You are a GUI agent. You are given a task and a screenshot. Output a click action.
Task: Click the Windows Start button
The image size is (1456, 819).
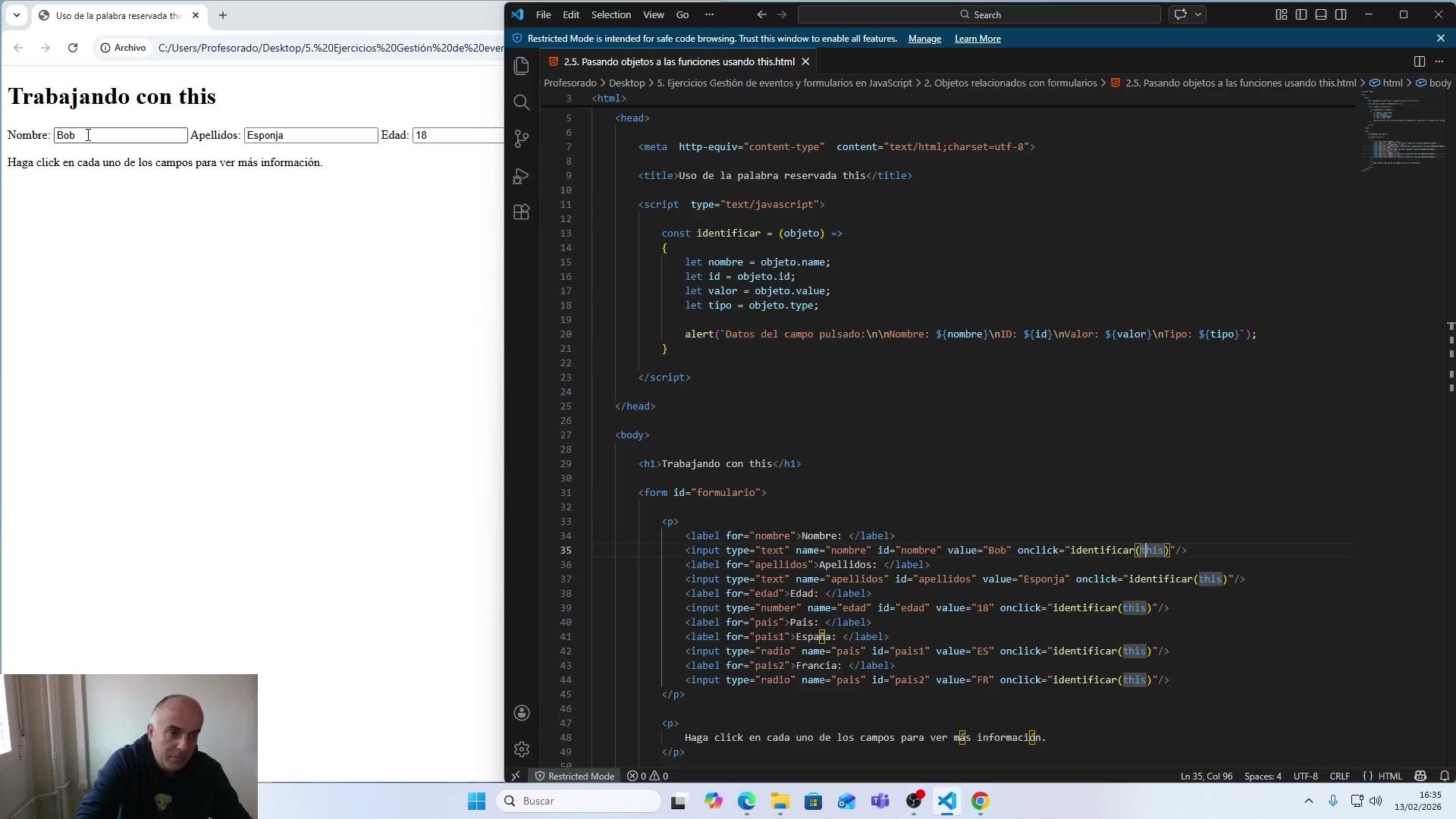pyautogui.click(x=476, y=801)
